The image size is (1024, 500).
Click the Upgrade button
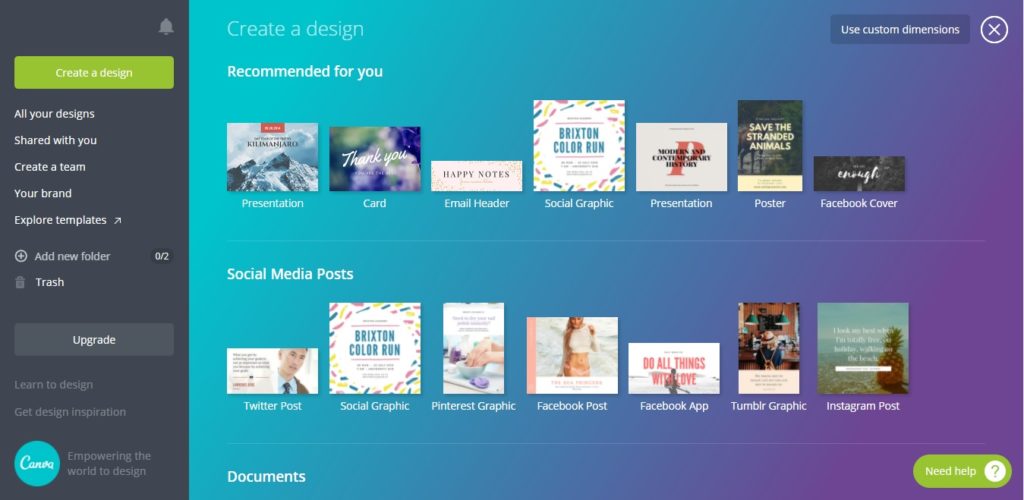pyautogui.click(x=94, y=340)
